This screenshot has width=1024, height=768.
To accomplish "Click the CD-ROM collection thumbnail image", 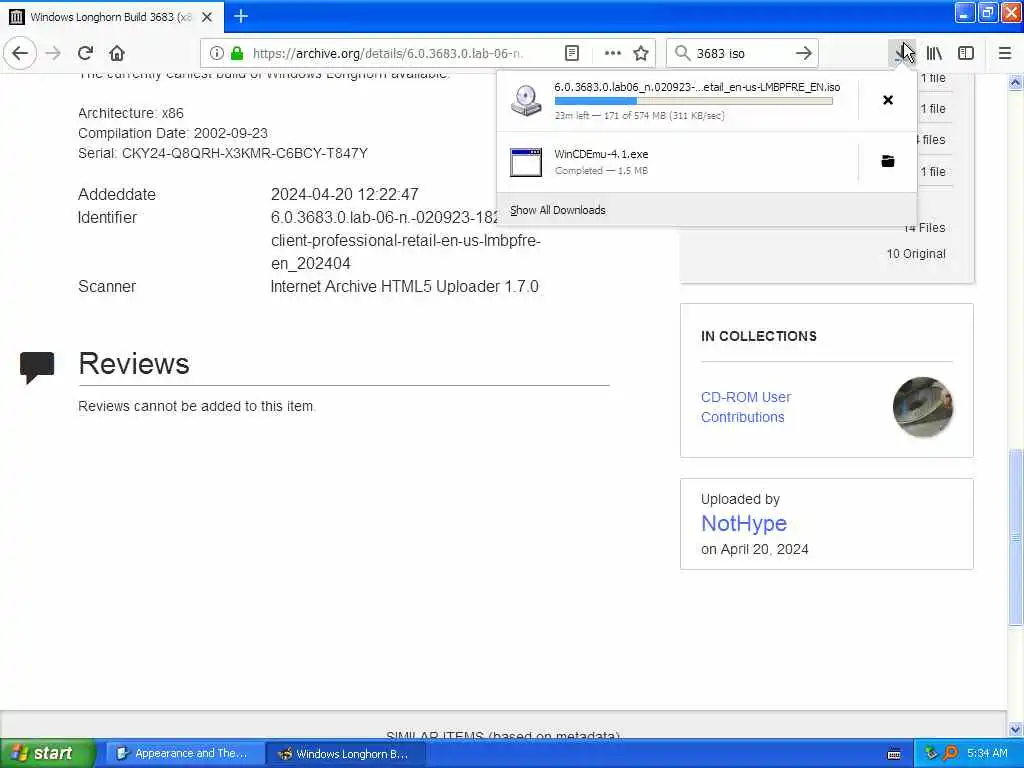I will coord(923,407).
